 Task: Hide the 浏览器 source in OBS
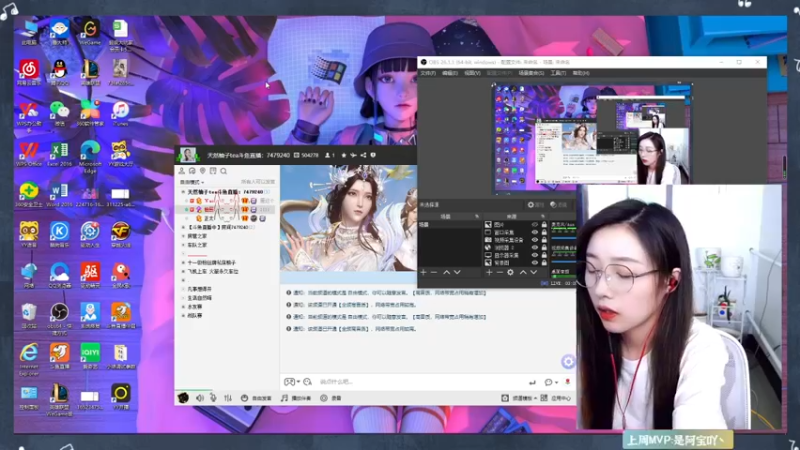535,247
